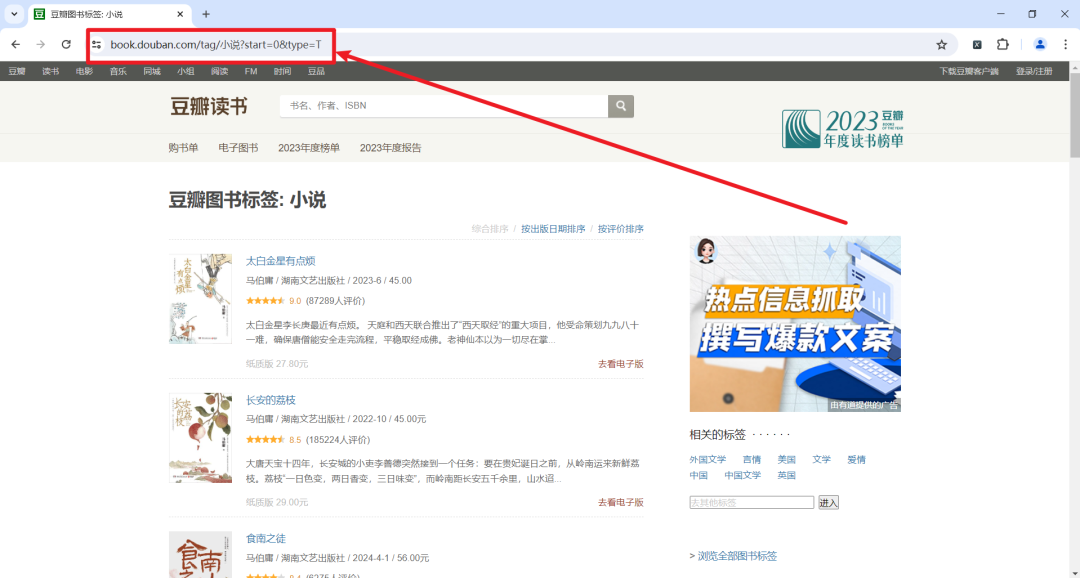
Task: Click the 长安的荔枝 book cover
Action: (x=200, y=437)
